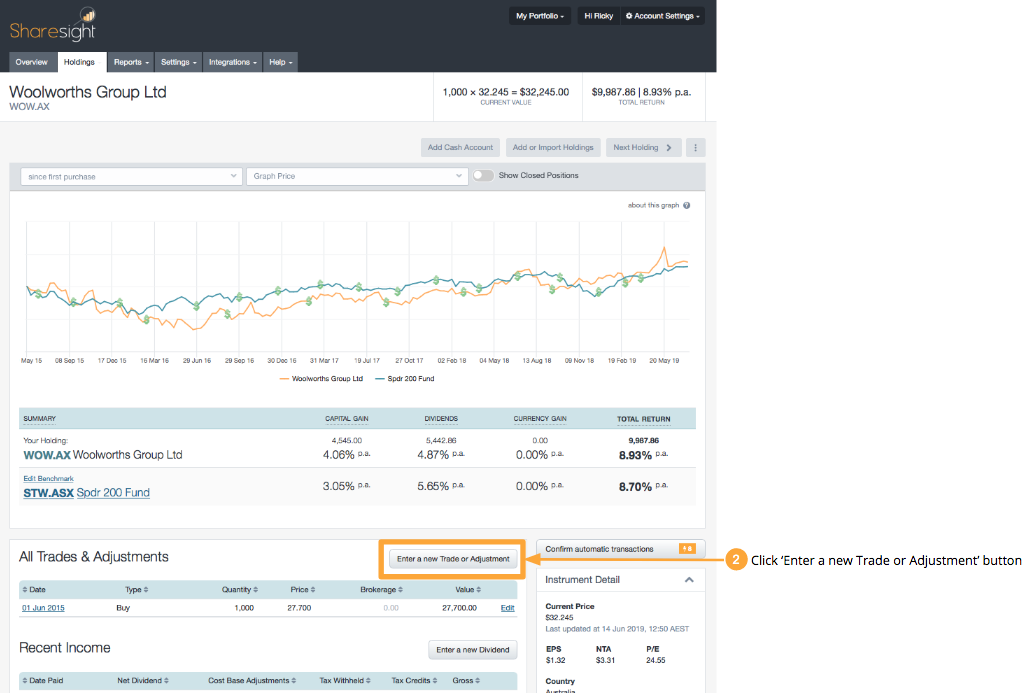Sort income by Cost Base Adjustments

pos(252,681)
